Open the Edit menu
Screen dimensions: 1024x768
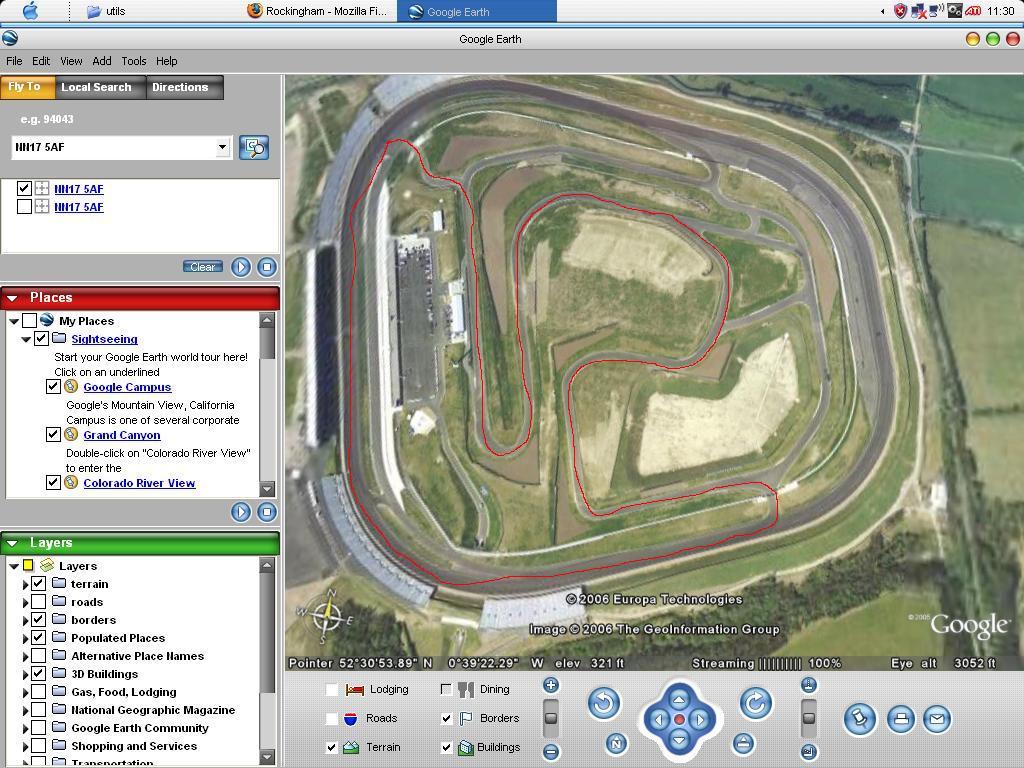pos(40,61)
